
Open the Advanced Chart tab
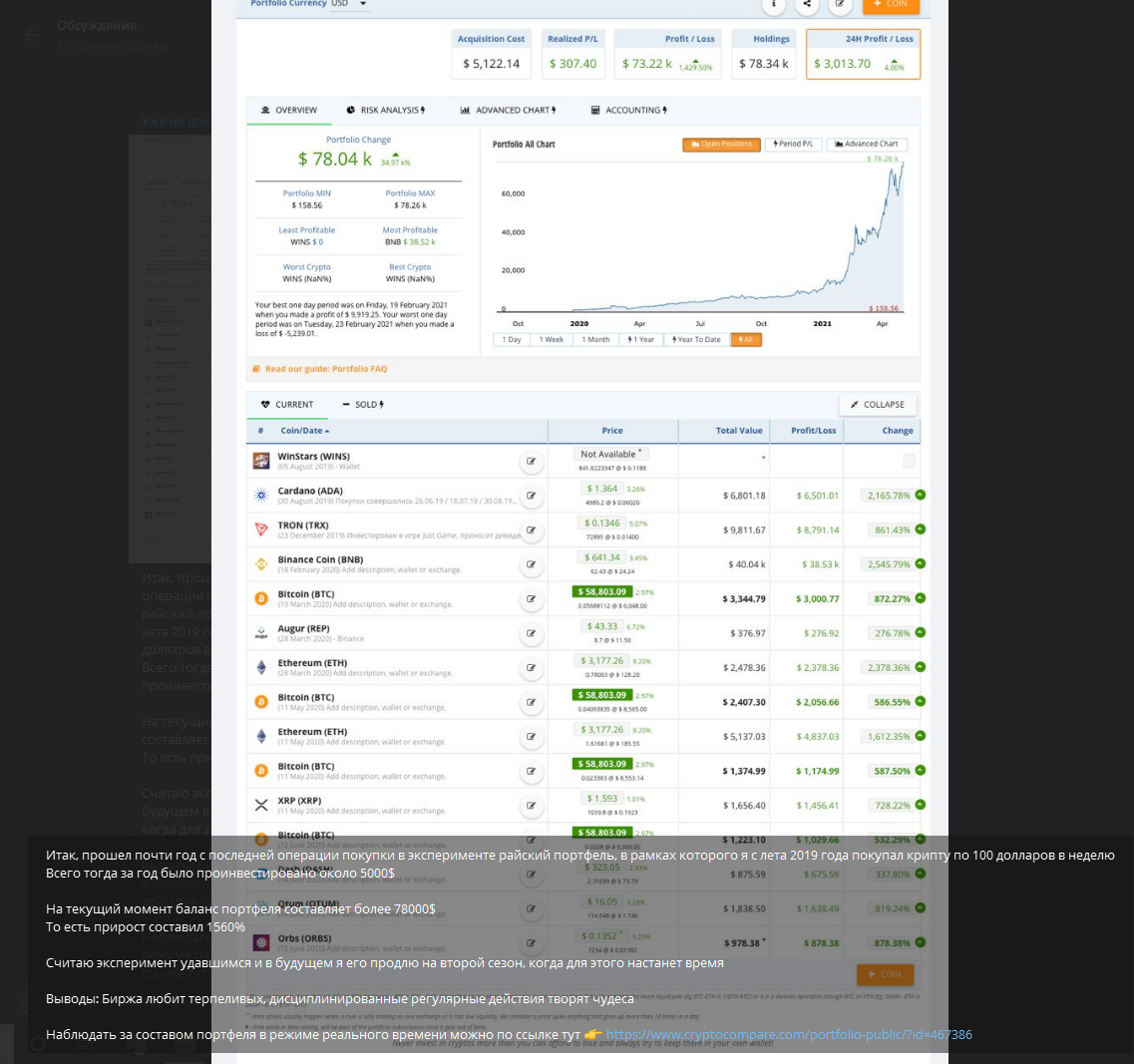pos(509,110)
